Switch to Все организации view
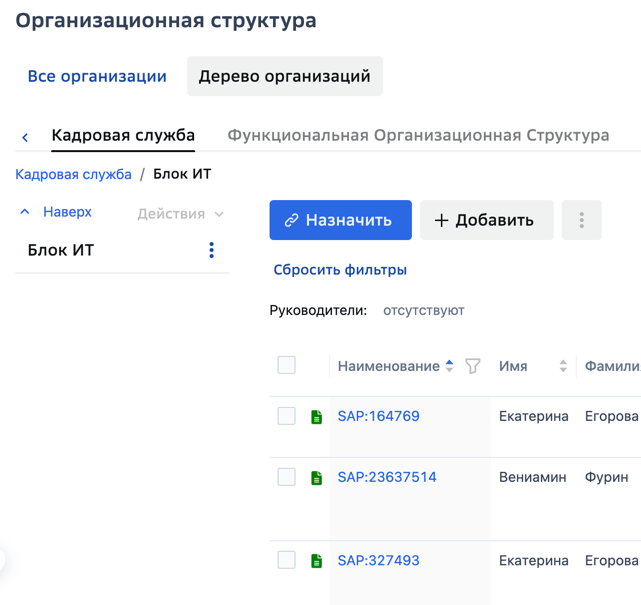Screen dimensions: 641x605 point(97,76)
